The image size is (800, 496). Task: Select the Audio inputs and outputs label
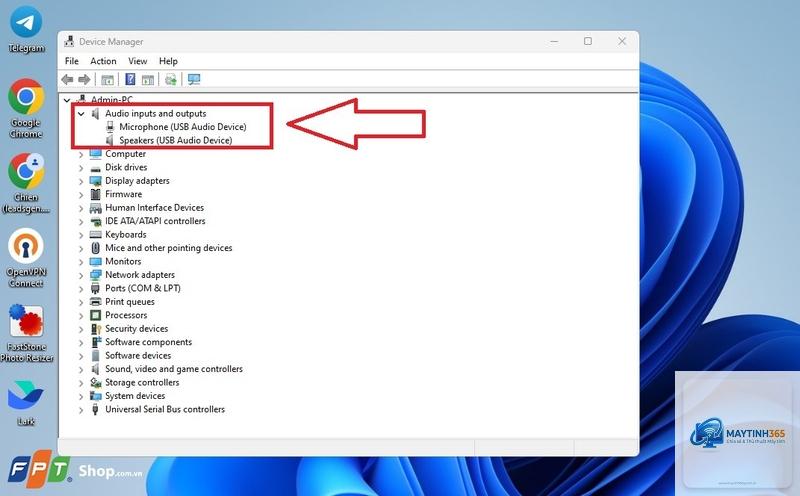[x=156, y=113]
